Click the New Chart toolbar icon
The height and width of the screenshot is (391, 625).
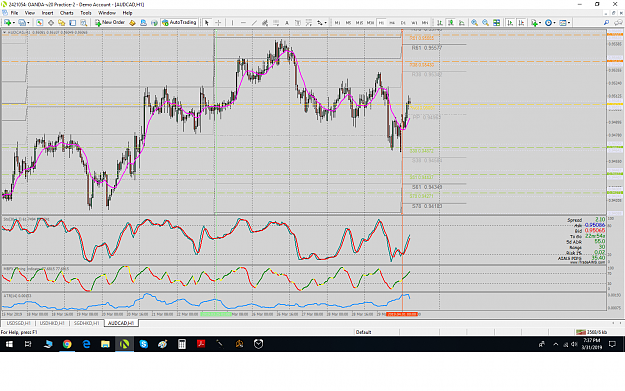7,23
